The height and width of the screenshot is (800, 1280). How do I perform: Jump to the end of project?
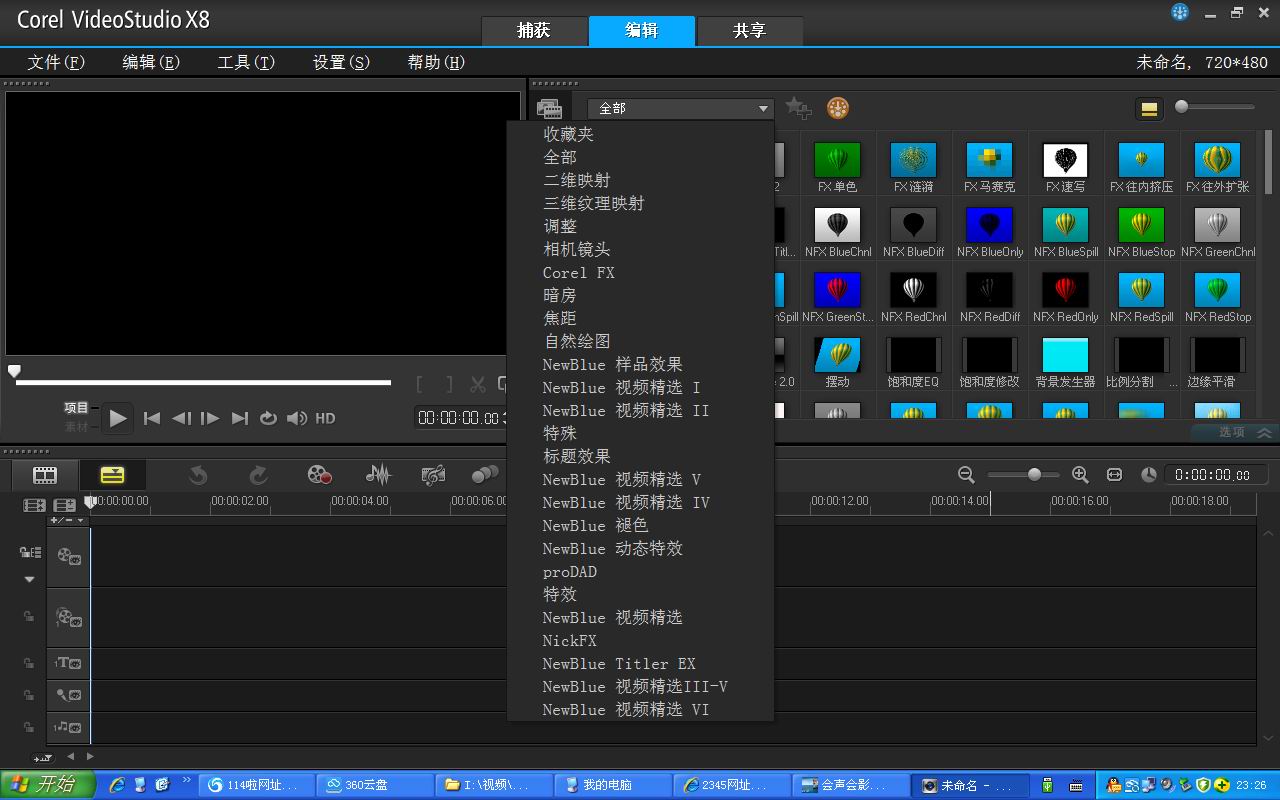tap(239, 418)
